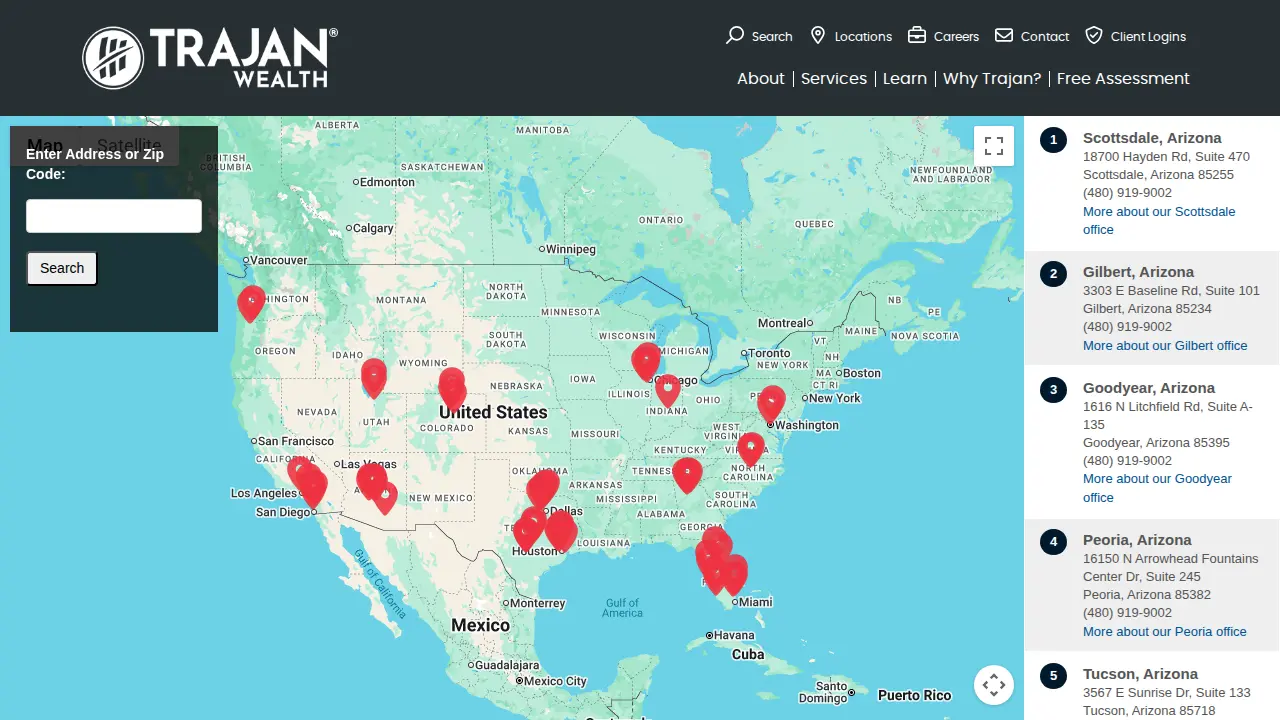1280x720 pixels.
Task: Select the Gilbert, Arizona heading
Action: point(1138,272)
